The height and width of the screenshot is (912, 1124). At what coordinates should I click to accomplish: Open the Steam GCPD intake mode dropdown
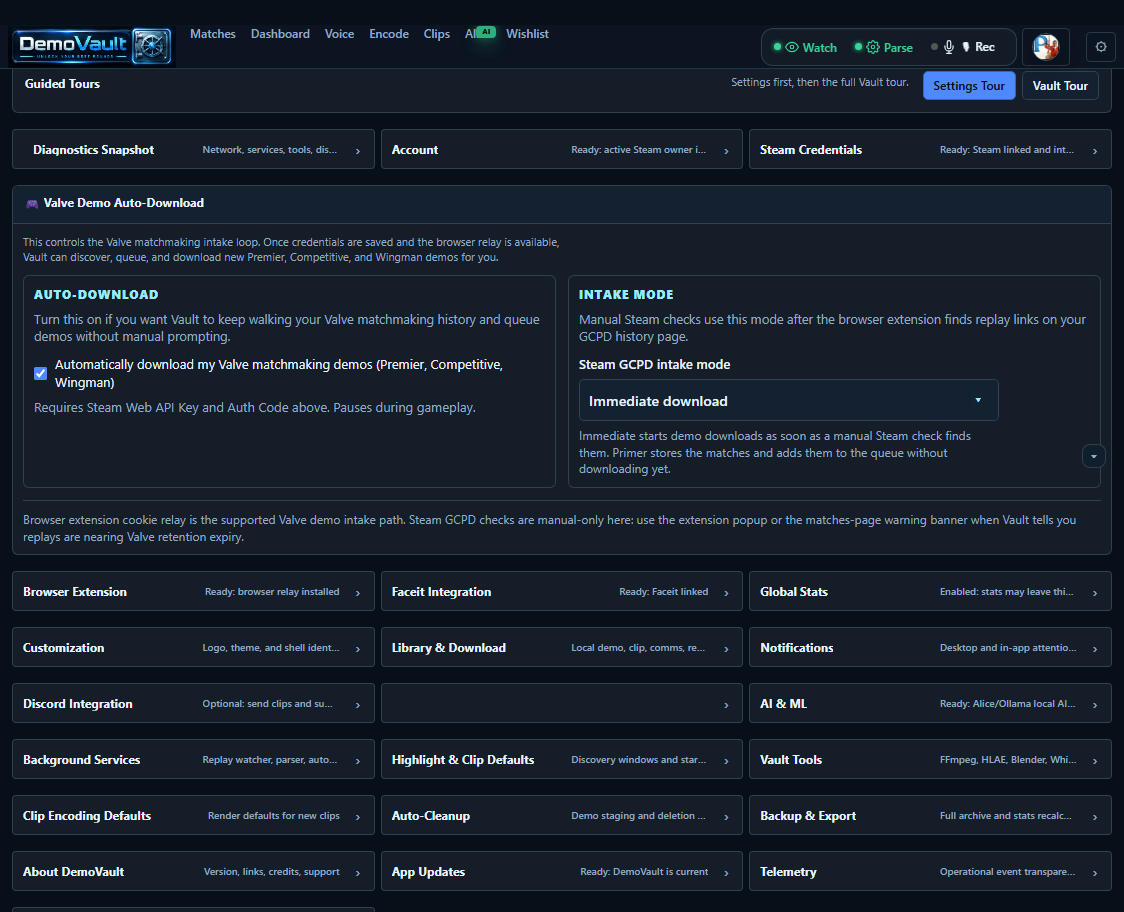pyautogui.click(x=788, y=401)
